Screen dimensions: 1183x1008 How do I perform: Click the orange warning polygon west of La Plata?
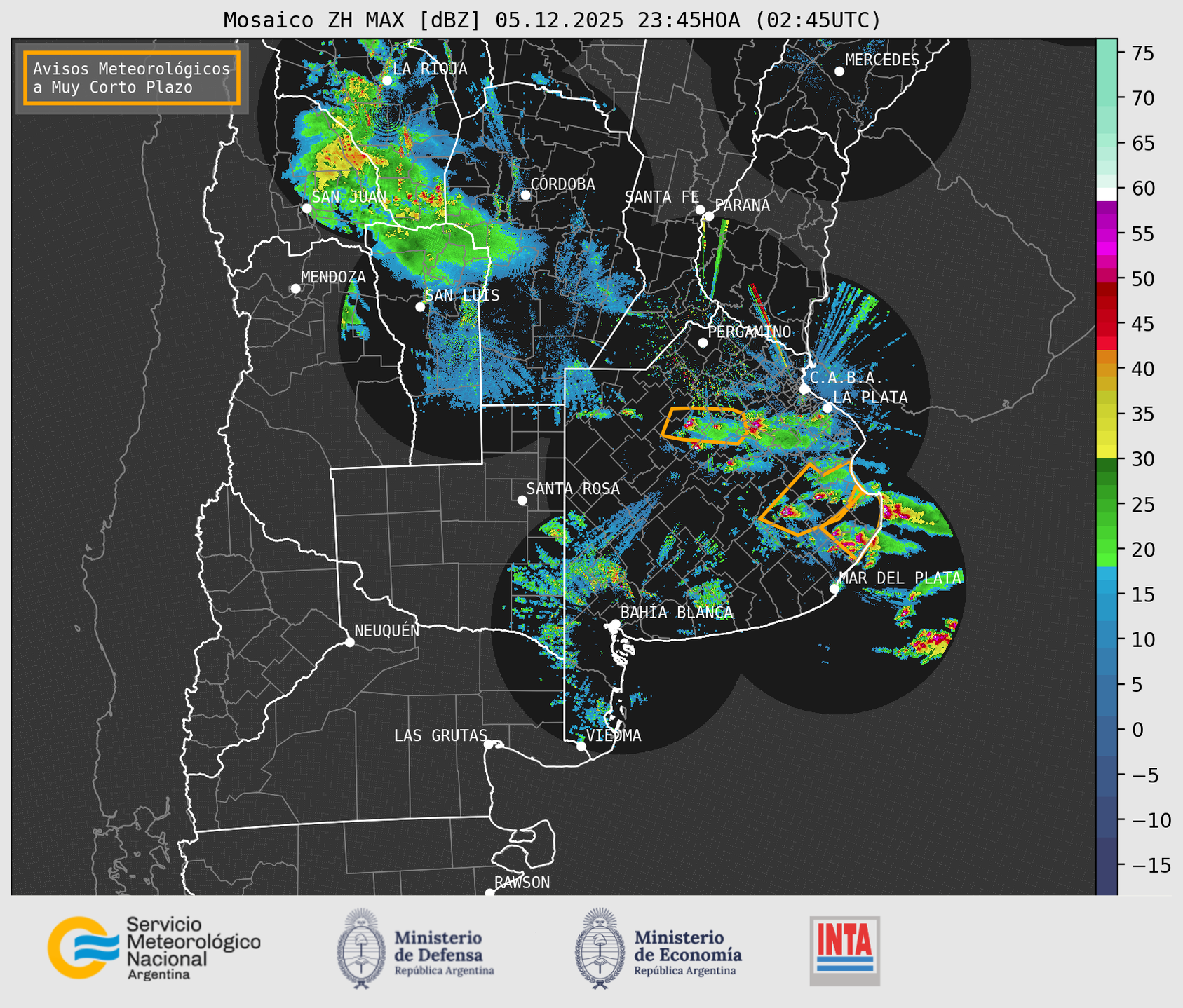coord(704,425)
